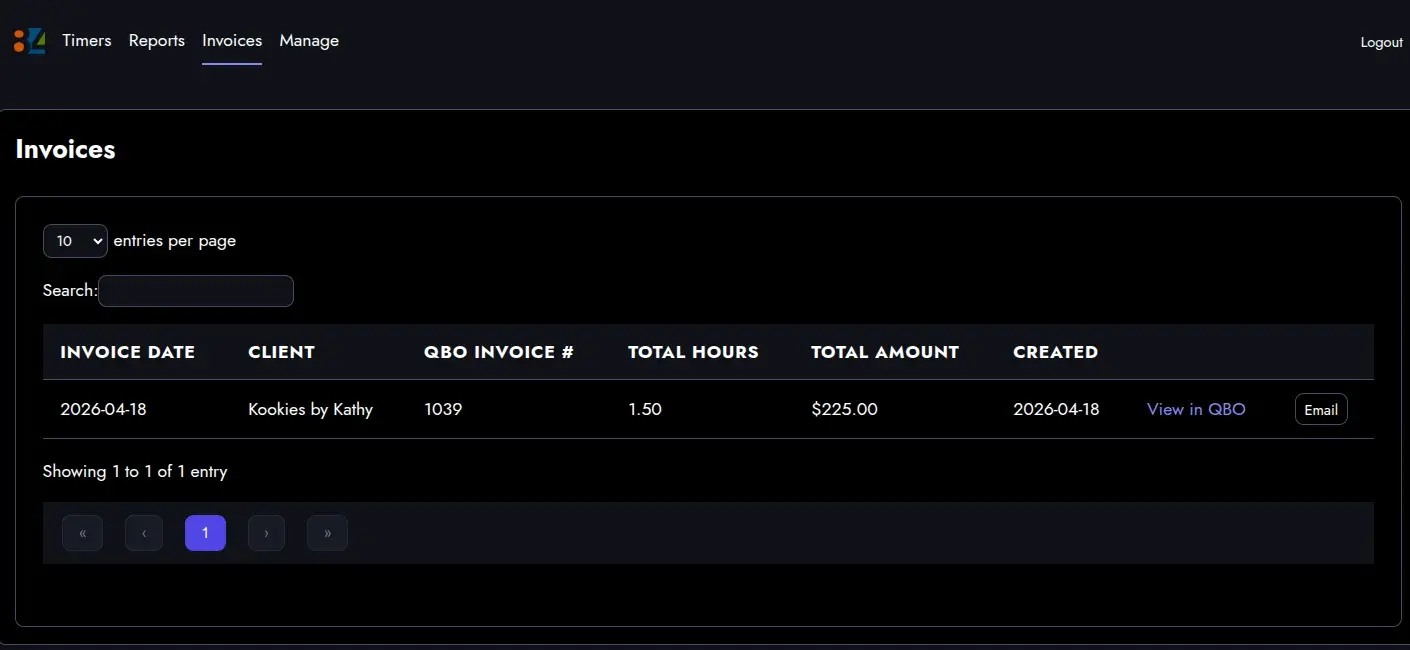Viewport: 1410px width, 650px height.
Task: Sort by Total Amount column
Action: 884,352
